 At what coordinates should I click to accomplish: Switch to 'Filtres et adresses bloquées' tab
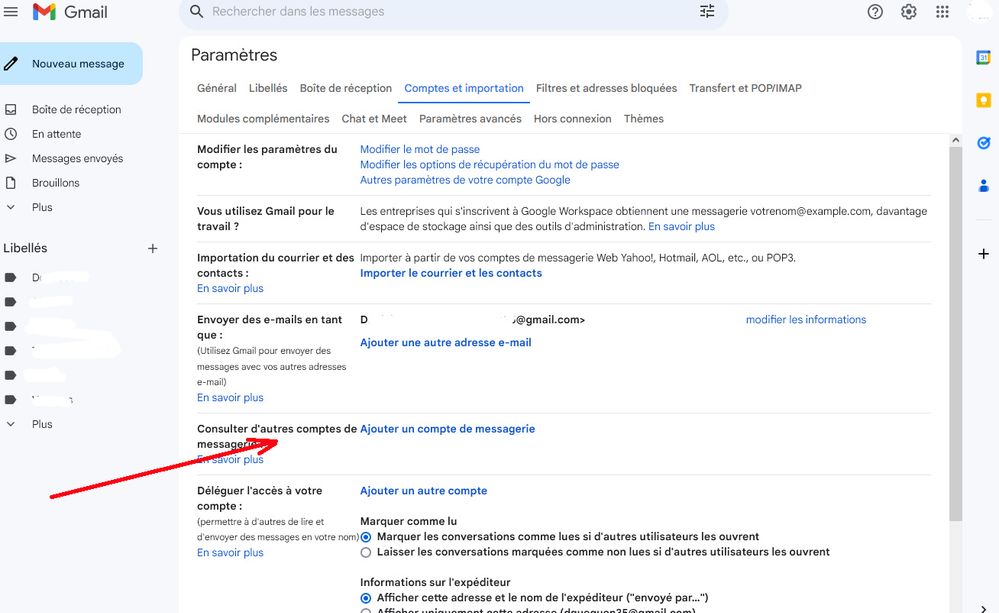pos(606,88)
